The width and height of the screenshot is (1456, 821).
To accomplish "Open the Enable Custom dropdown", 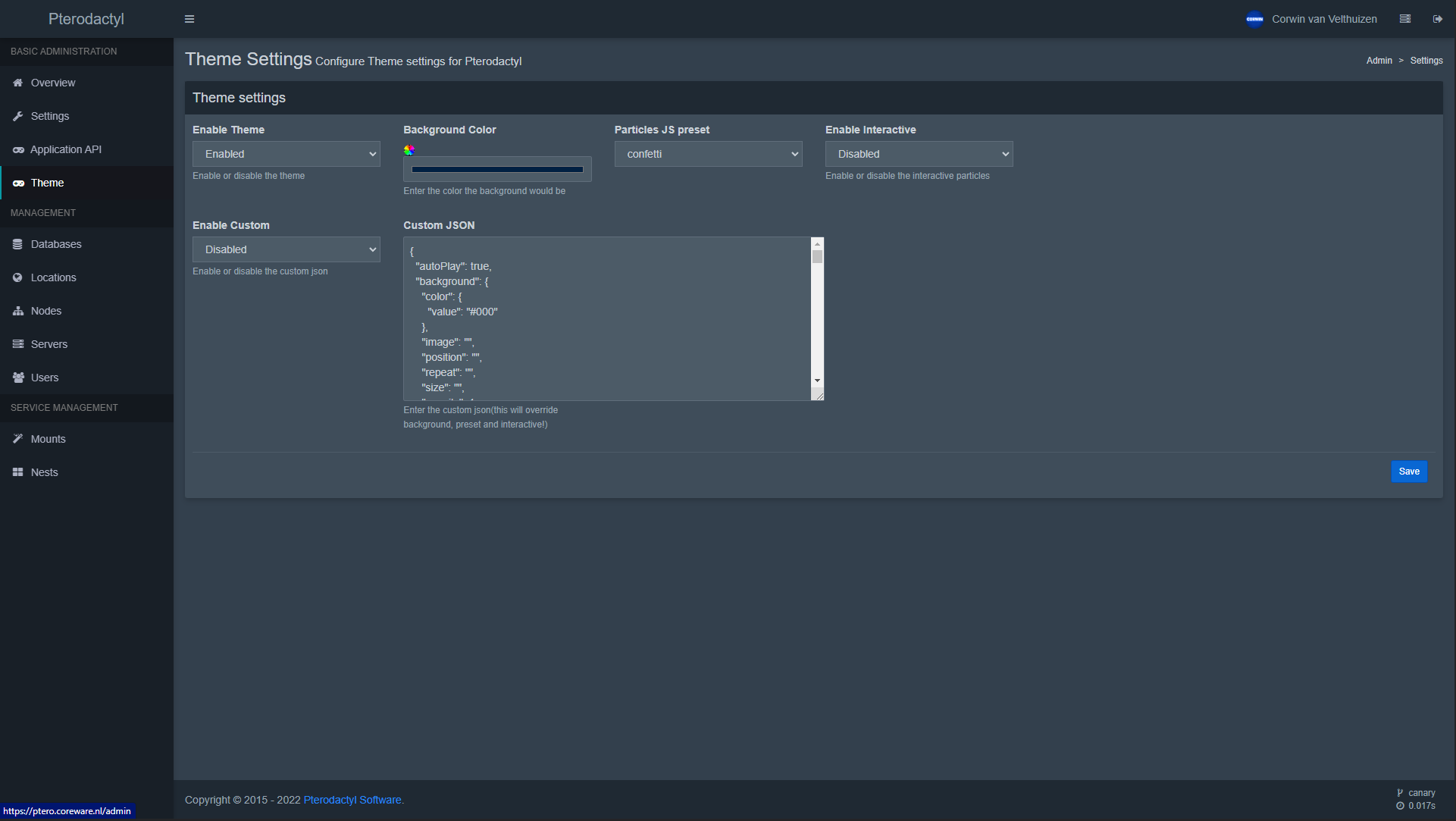I will 287,249.
